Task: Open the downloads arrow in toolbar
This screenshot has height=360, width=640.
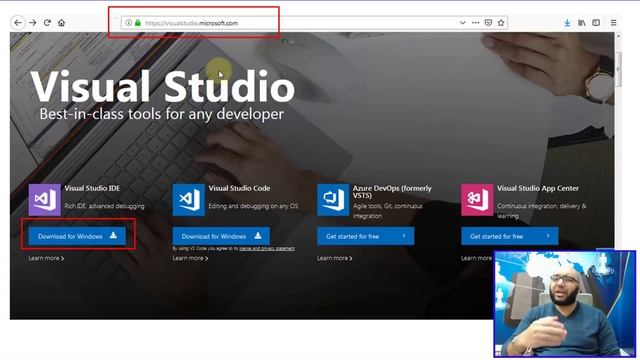Action: 567,23
